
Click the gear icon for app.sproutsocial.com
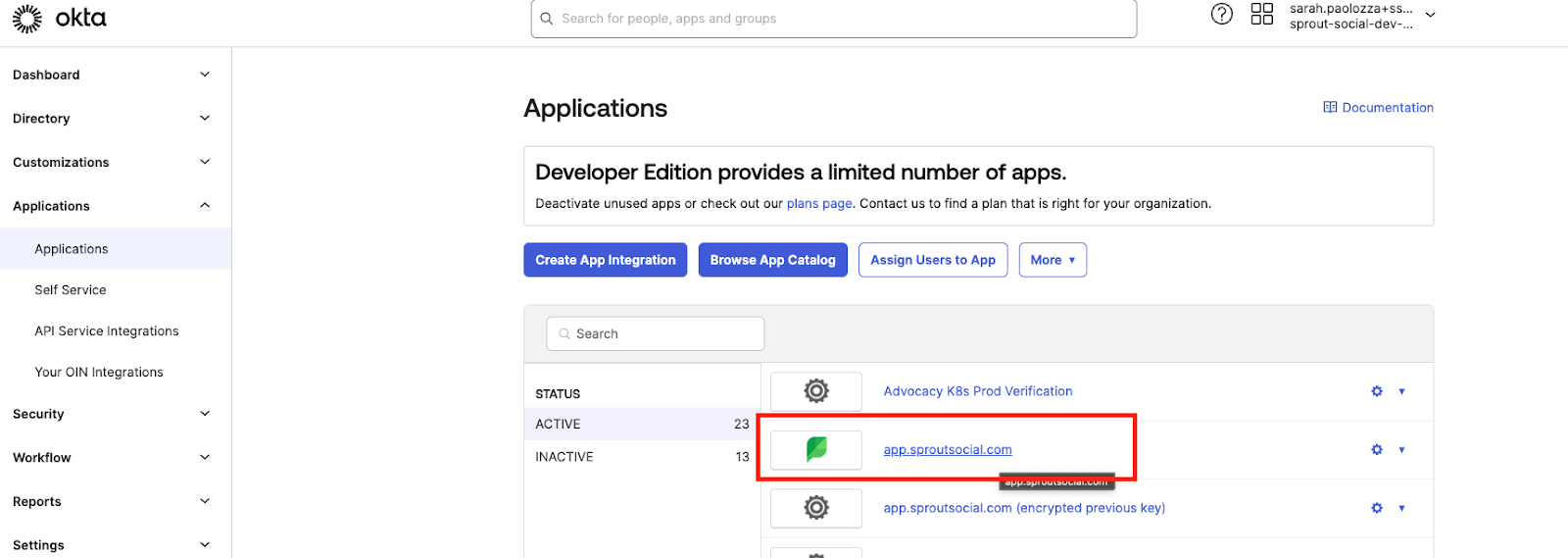[1377, 449]
